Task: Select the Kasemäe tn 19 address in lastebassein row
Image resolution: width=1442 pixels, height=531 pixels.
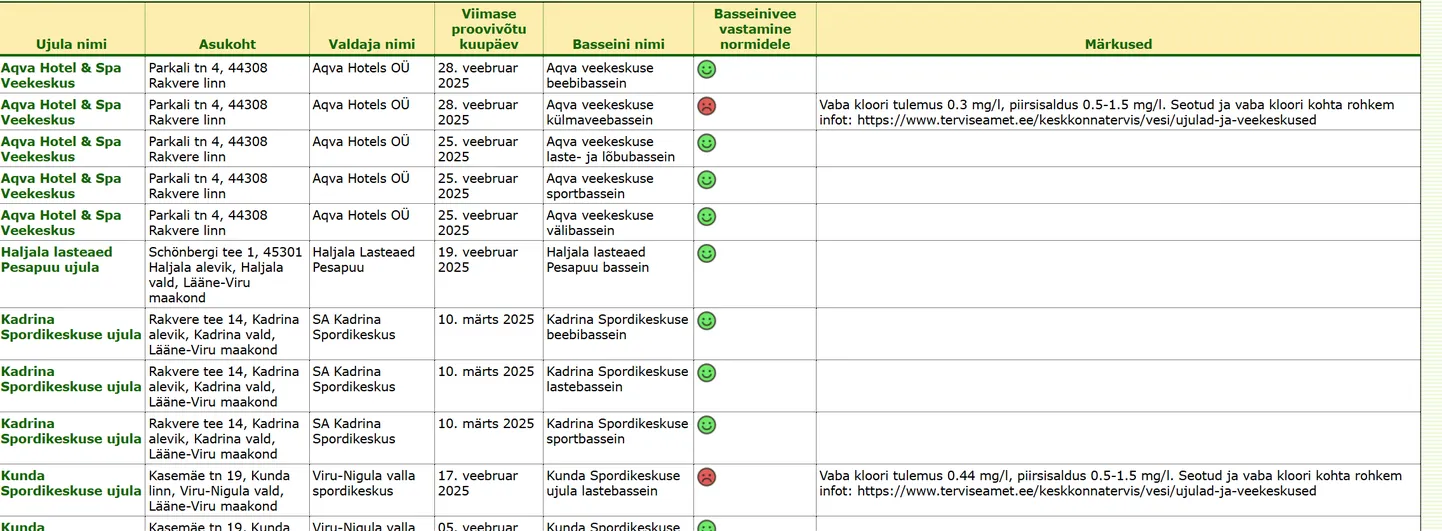Action: 227,491
